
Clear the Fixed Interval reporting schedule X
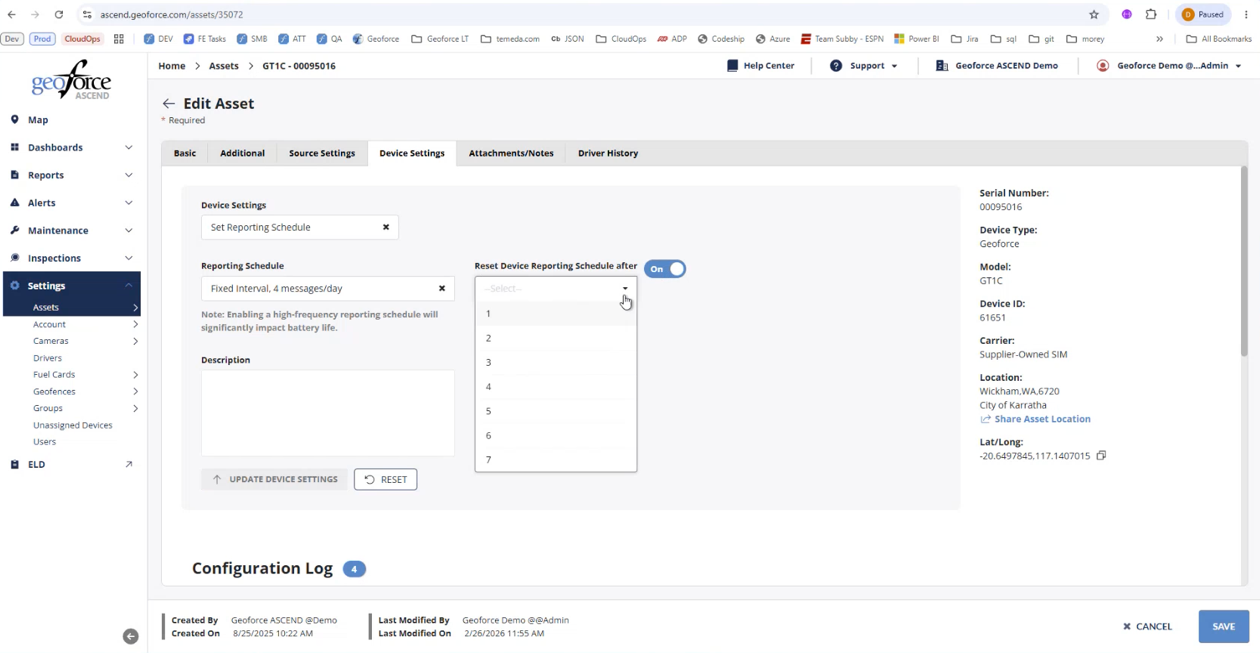pyautogui.click(x=442, y=288)
